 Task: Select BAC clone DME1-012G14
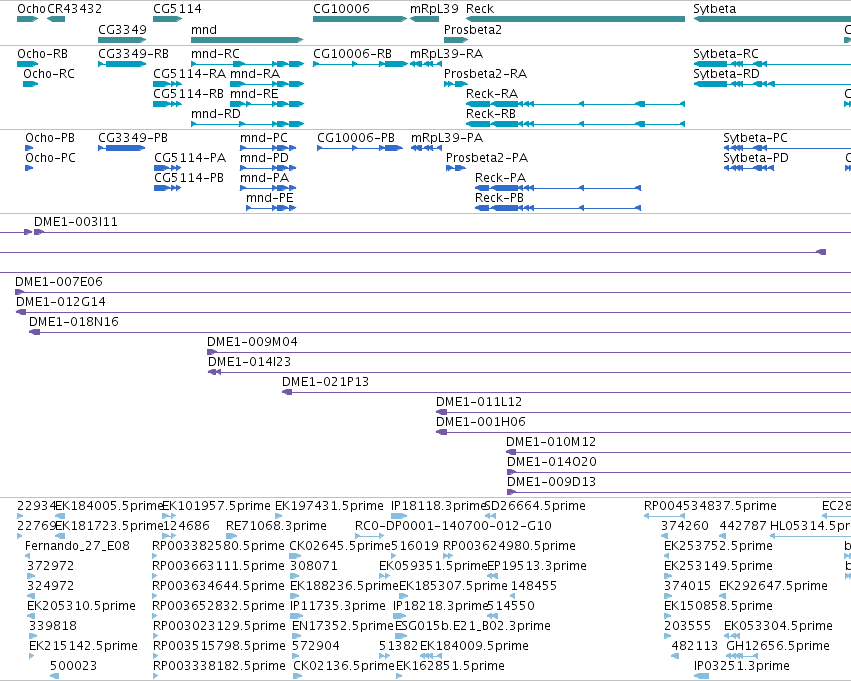(434, 313)
